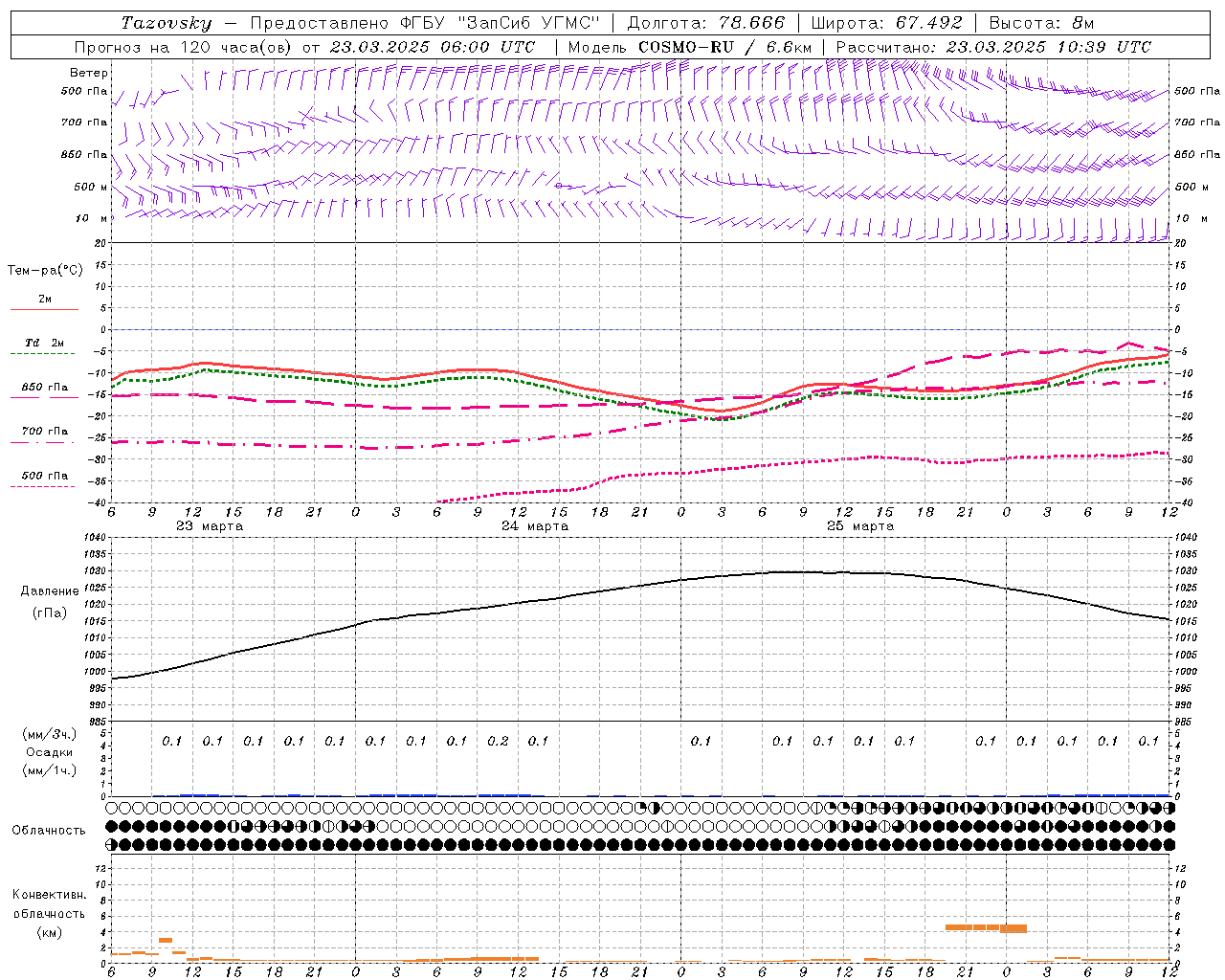Viewport: 1225px width, 980px height.
Task: Click the legend entry "850 гПа" in temperature panel
Action: [x=45, y=388]
